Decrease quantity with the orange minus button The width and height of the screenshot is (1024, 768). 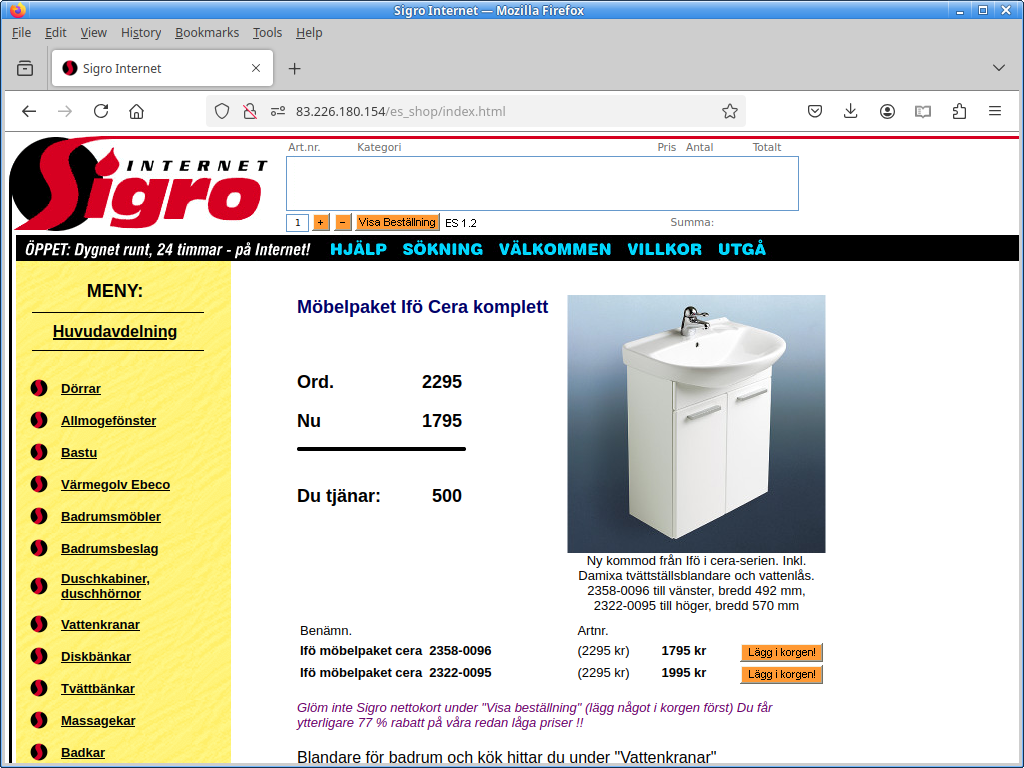point(343,223)
